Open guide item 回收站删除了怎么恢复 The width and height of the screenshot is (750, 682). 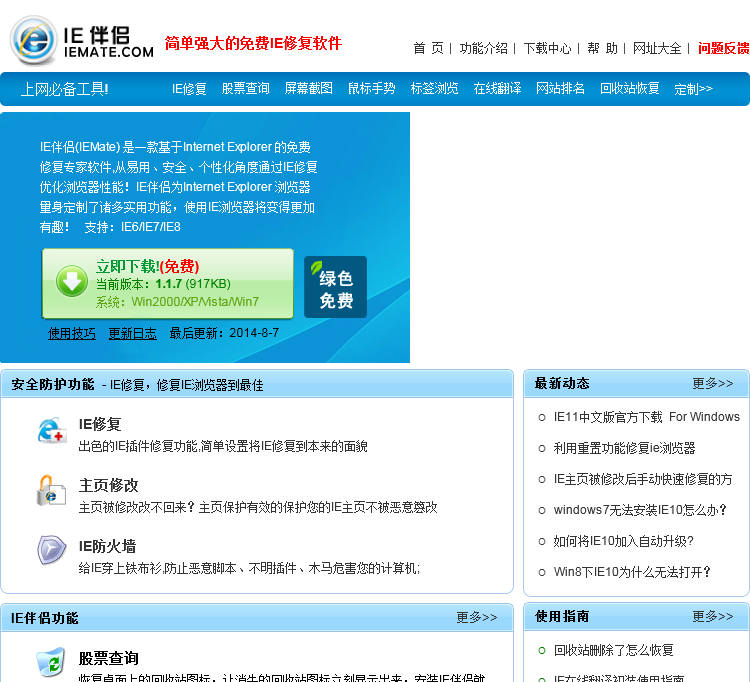[614, 650]
